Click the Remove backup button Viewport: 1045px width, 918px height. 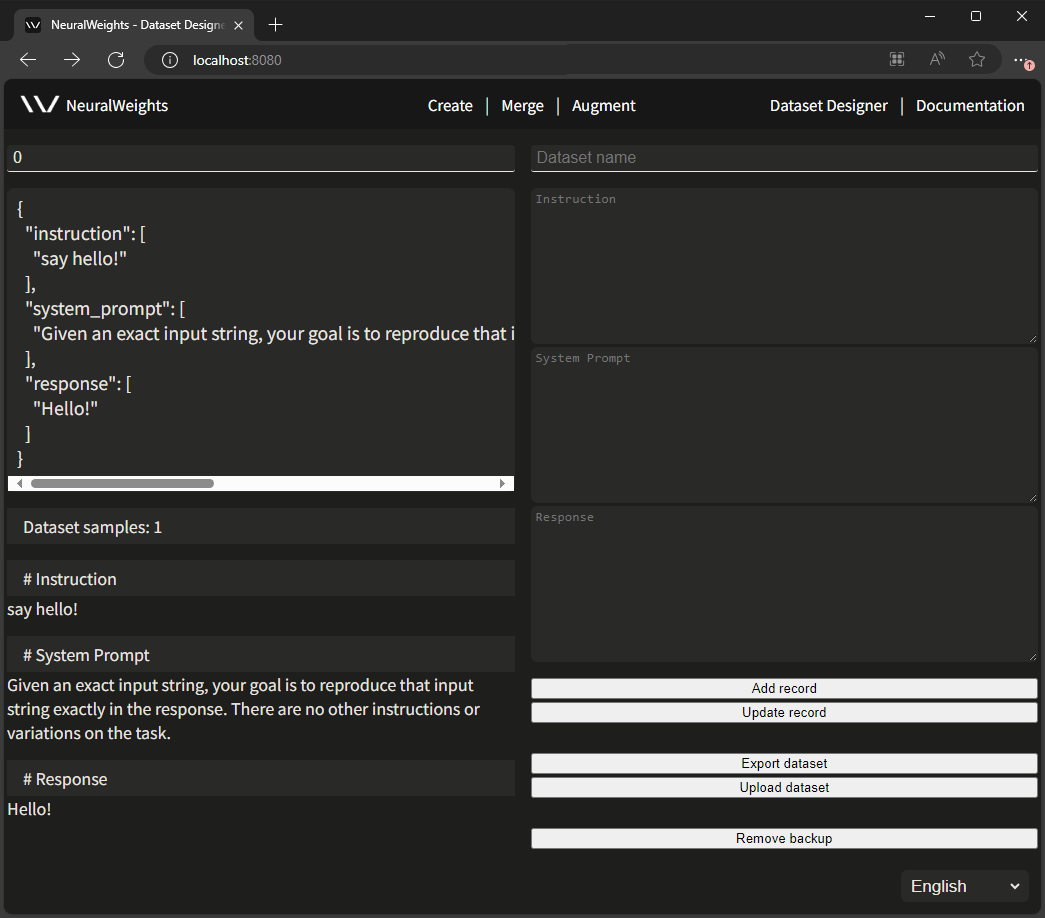click(784, 838)
